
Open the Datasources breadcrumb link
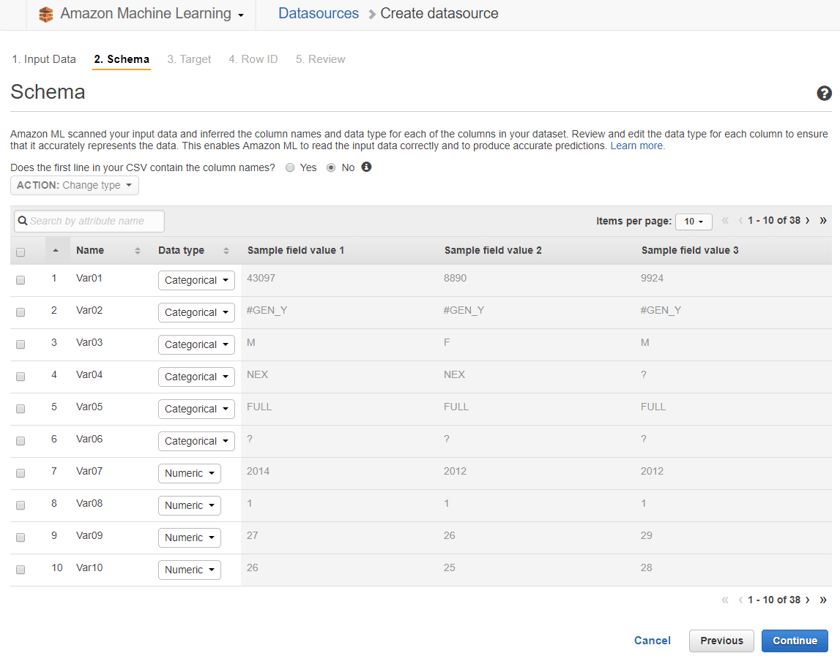tap(318, 13)
